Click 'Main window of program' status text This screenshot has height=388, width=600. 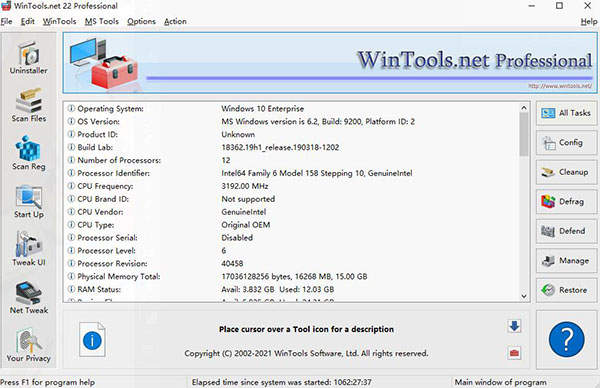501,382
